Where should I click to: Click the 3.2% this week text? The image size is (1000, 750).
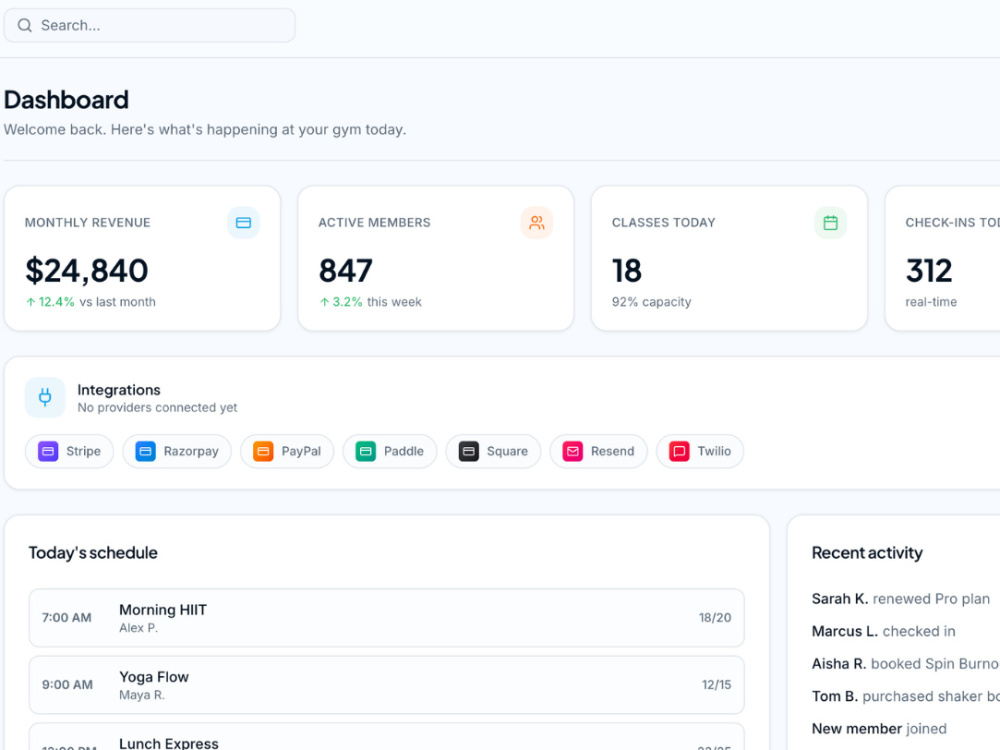[x=371, y=302]
